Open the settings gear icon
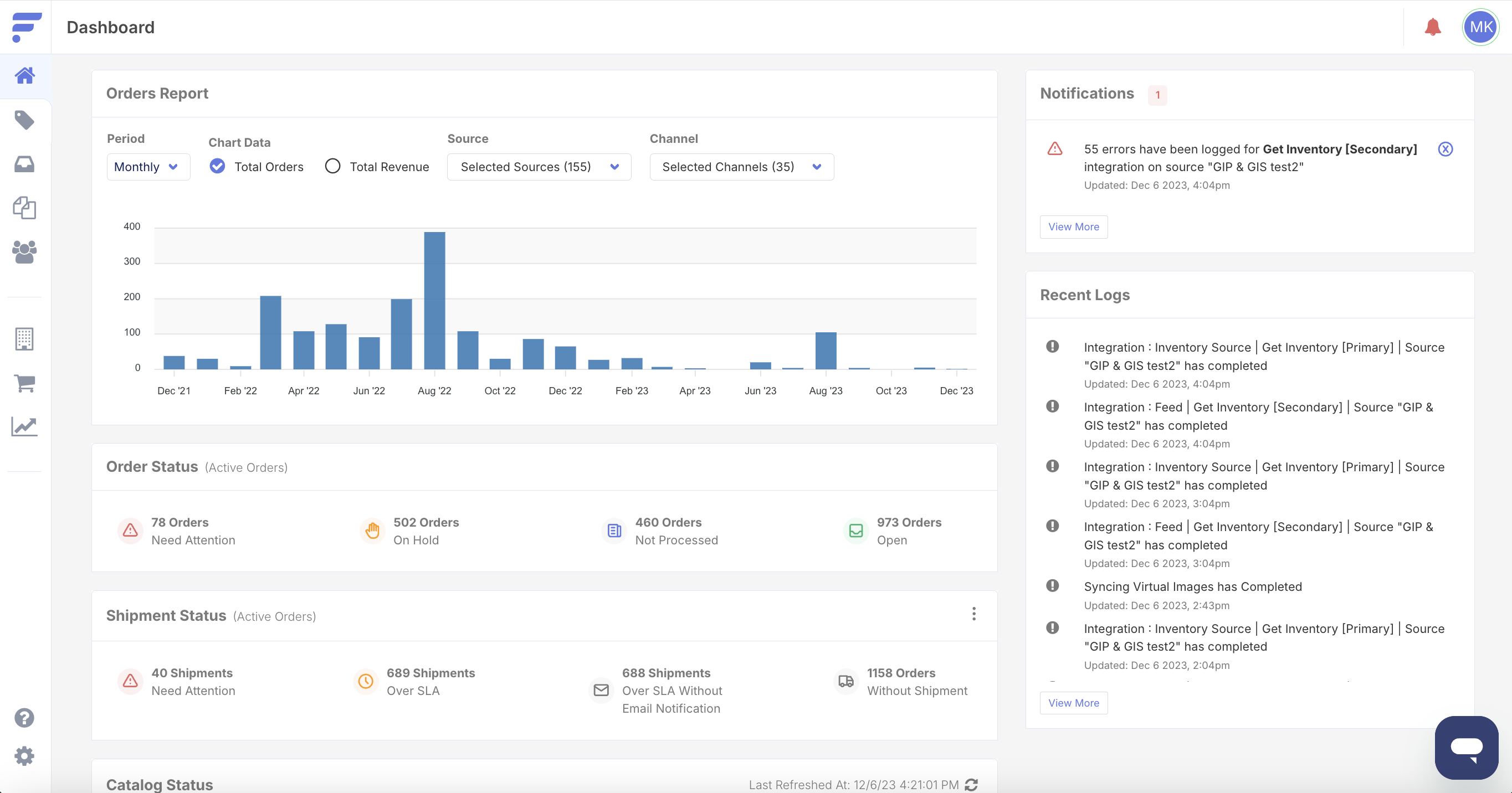Image resolution: width=1512 pixels, height=793 pixels. [x=24, y=756]
